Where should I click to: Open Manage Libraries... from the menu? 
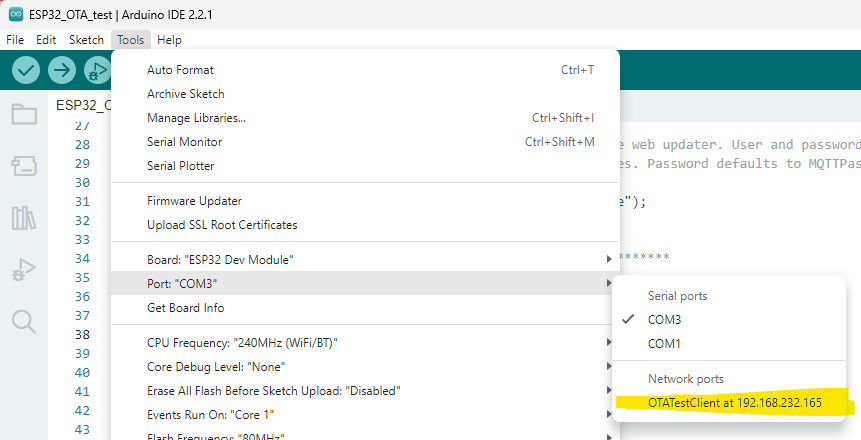[x=365, y=118]
